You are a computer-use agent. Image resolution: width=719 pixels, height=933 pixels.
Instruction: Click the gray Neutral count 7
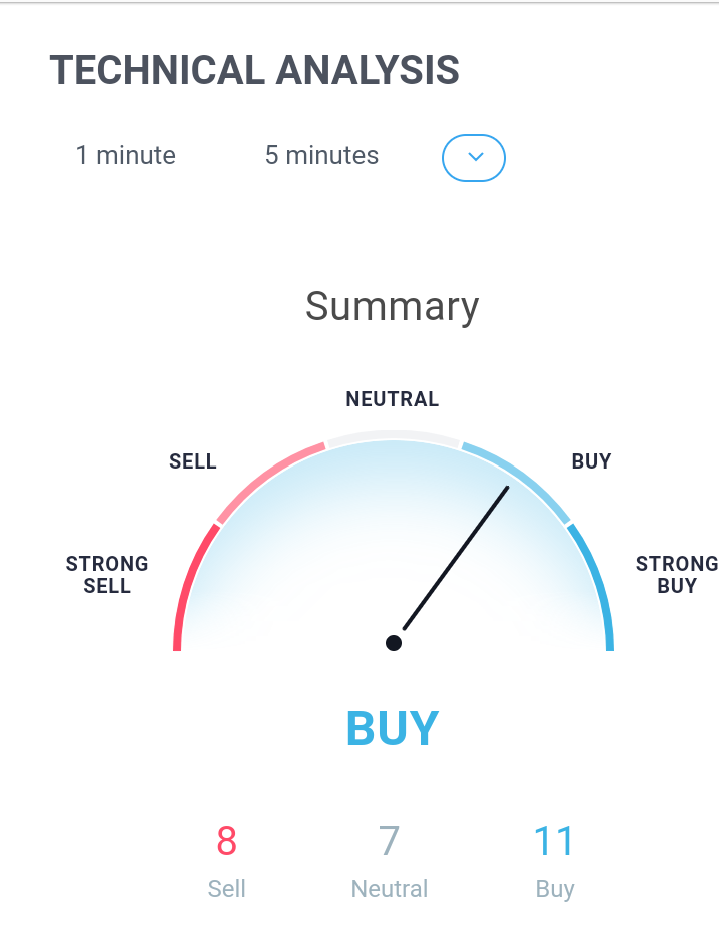click(389, 841)
